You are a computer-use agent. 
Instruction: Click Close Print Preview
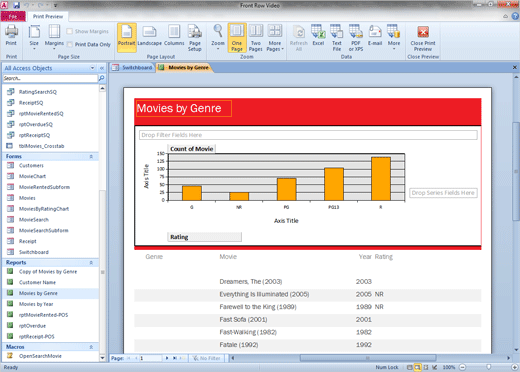423,38
